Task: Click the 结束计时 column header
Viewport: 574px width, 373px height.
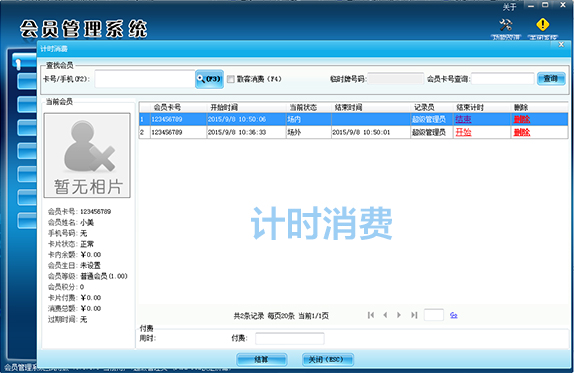Action: click(x=470, y=107)
